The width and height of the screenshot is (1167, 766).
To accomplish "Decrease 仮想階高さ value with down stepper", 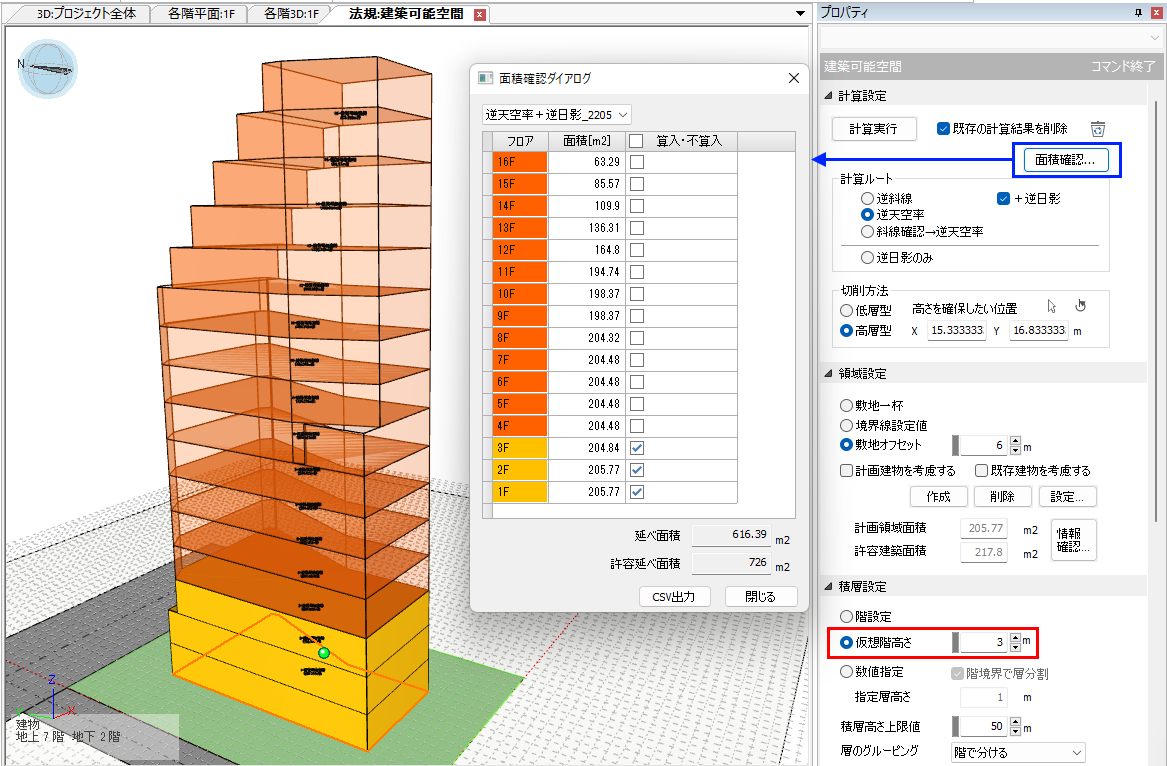I will click(x=1015, y=647).
